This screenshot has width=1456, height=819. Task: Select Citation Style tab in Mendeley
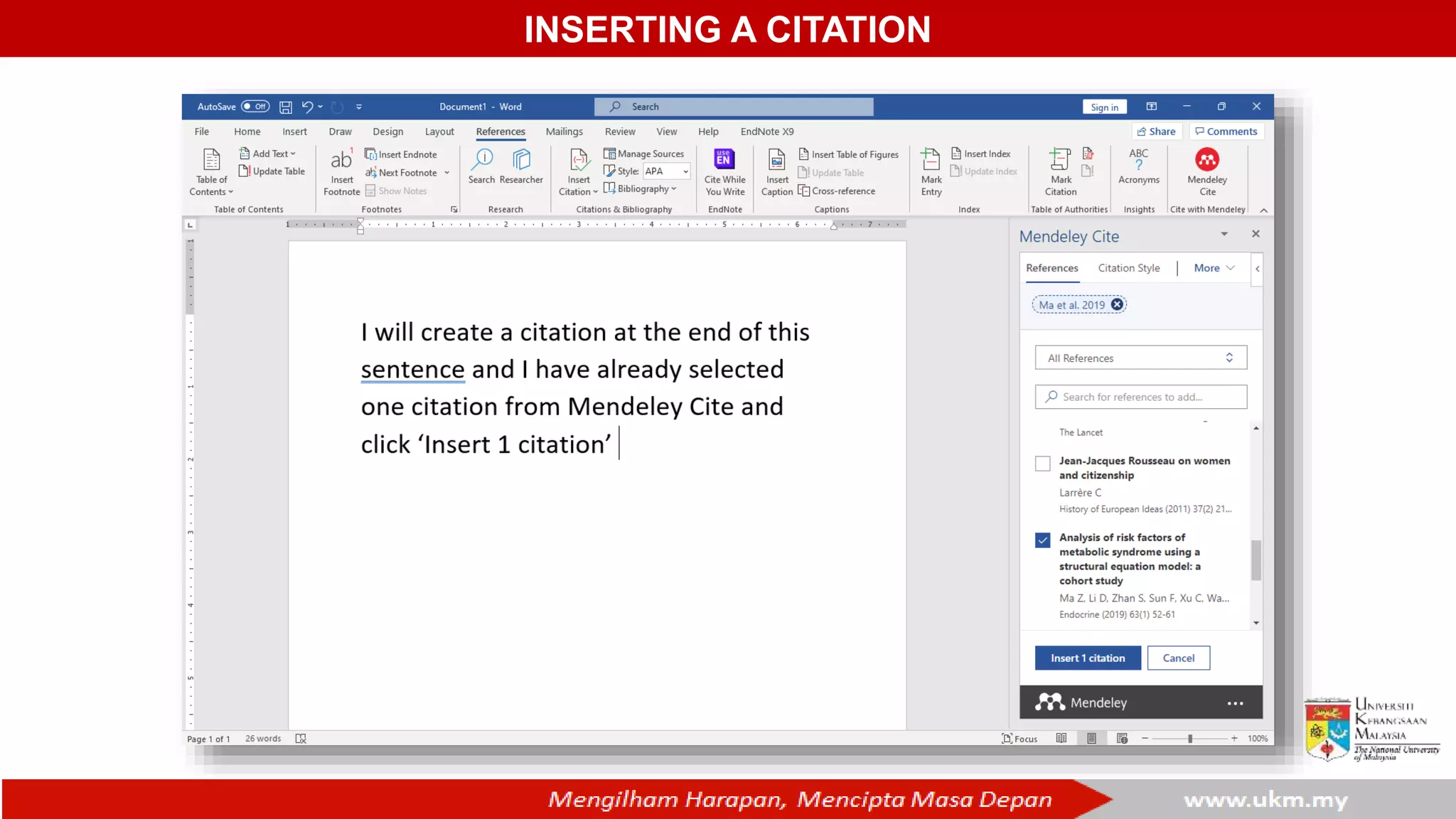pyautogui.click(x=1128, y=268)
